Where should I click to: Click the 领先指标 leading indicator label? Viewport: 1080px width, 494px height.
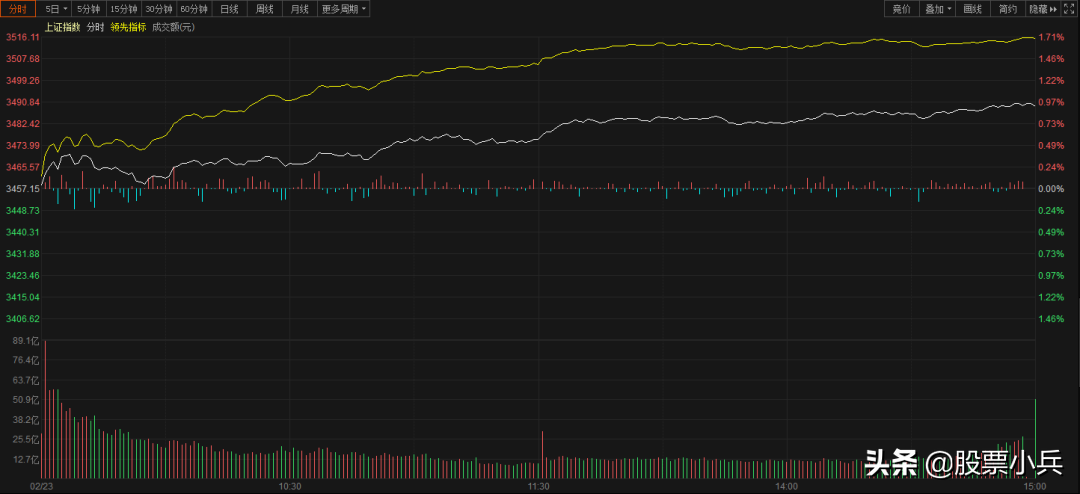(x=128, y=27)
